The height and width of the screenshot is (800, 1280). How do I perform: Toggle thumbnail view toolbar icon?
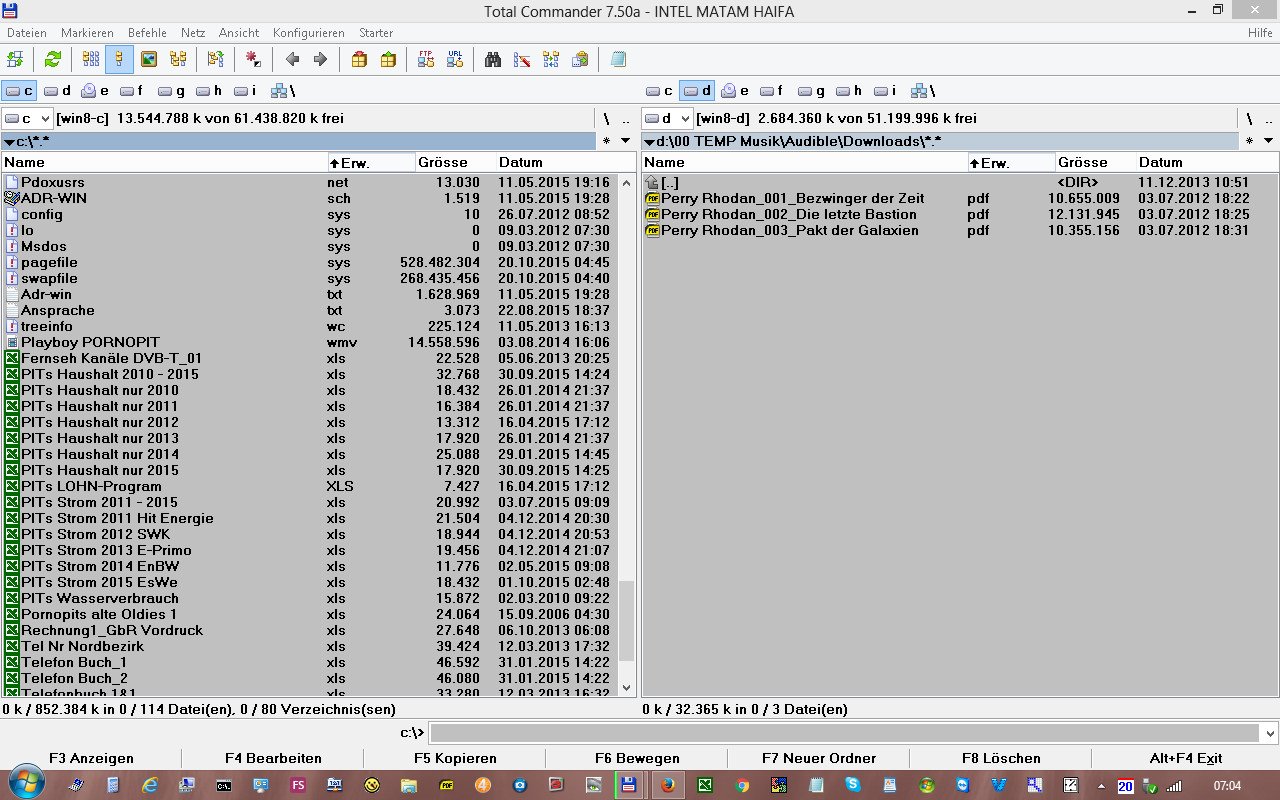tap(148, 59)
